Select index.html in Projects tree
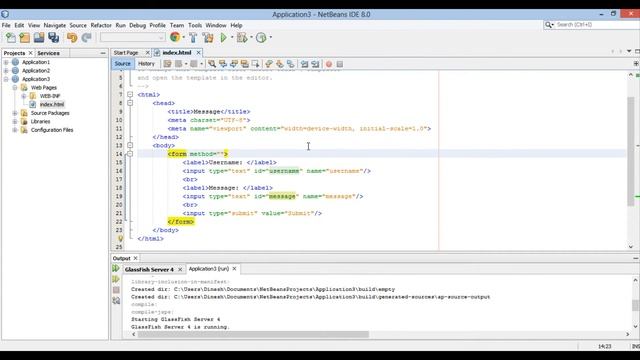The width and height of the screenshot is (640, 360). (52, 104)
